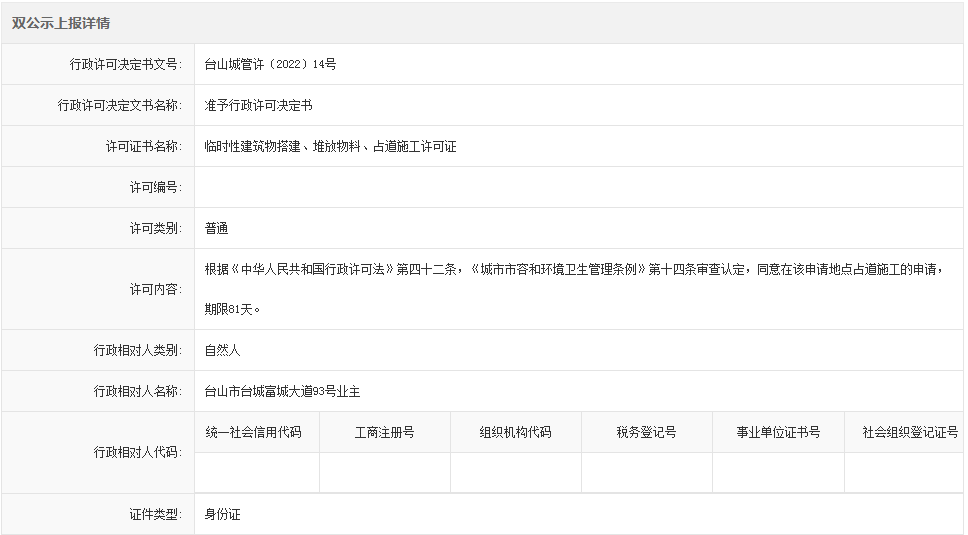Click the 社会组织登记证号 column header
The width and height of the screenshot is (968, 535).
(910, 432)
